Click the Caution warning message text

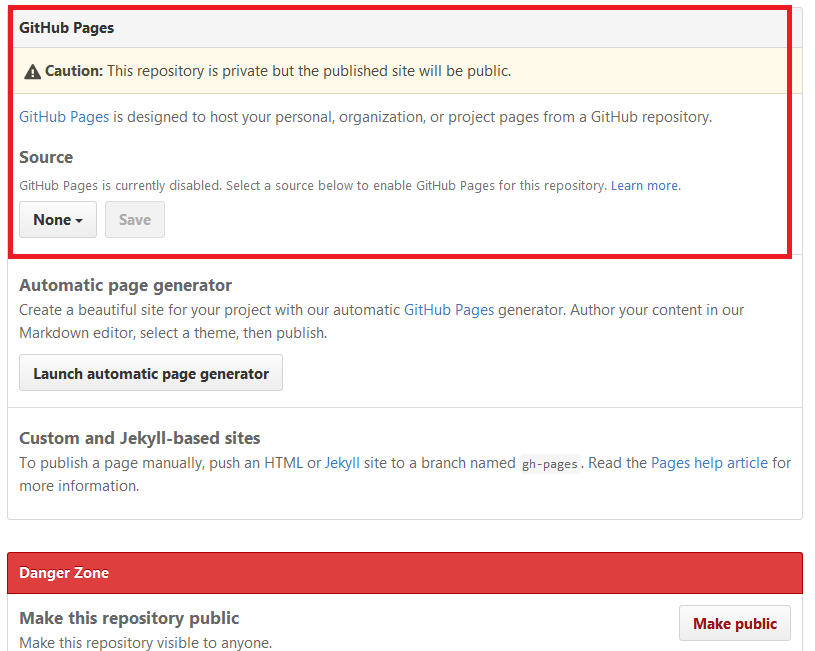(278, 71)
